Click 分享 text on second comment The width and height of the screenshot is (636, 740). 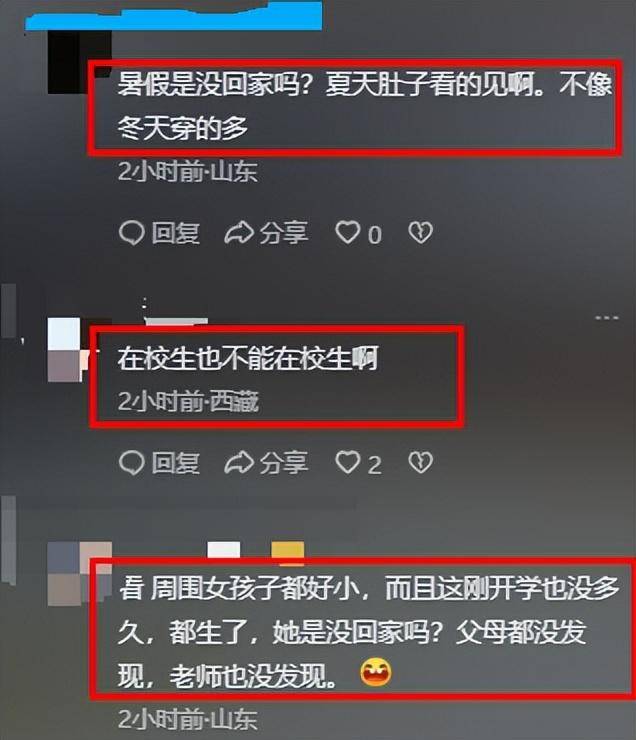point(284,463)
